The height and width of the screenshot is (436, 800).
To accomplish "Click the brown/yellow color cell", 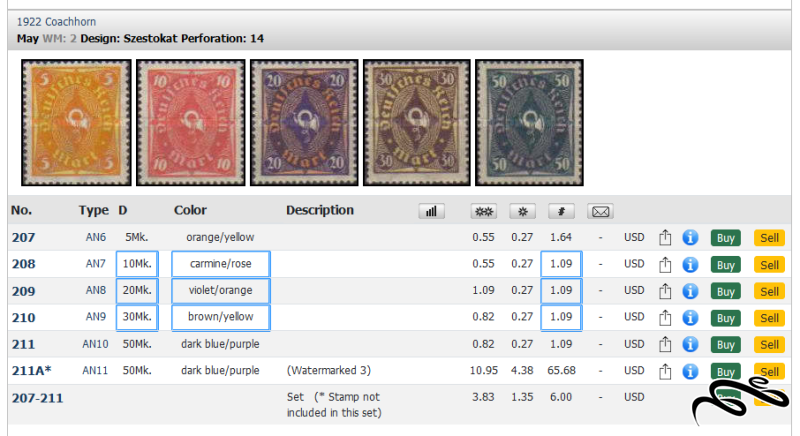I will (220, 317).
